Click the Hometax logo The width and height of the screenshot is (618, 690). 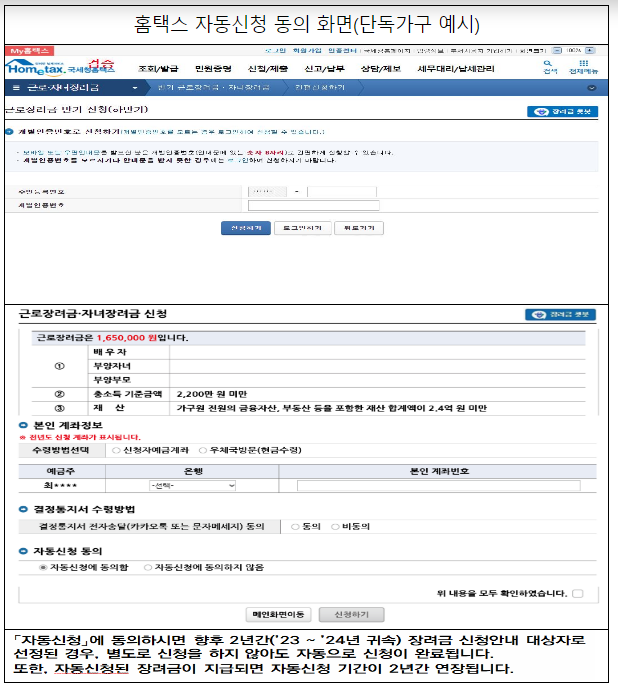tap(61, 67)
